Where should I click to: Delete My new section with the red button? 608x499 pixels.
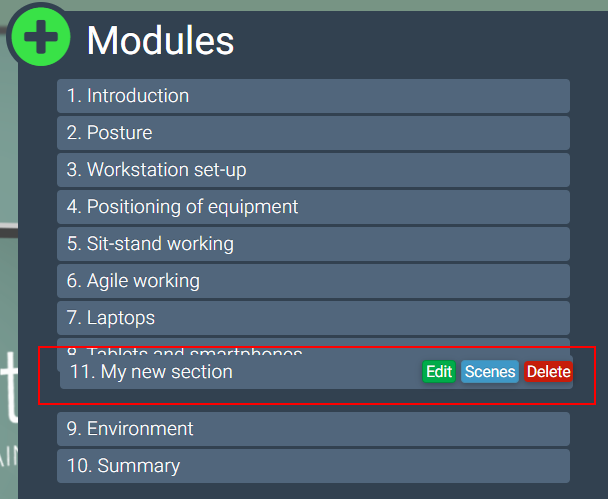548,372
